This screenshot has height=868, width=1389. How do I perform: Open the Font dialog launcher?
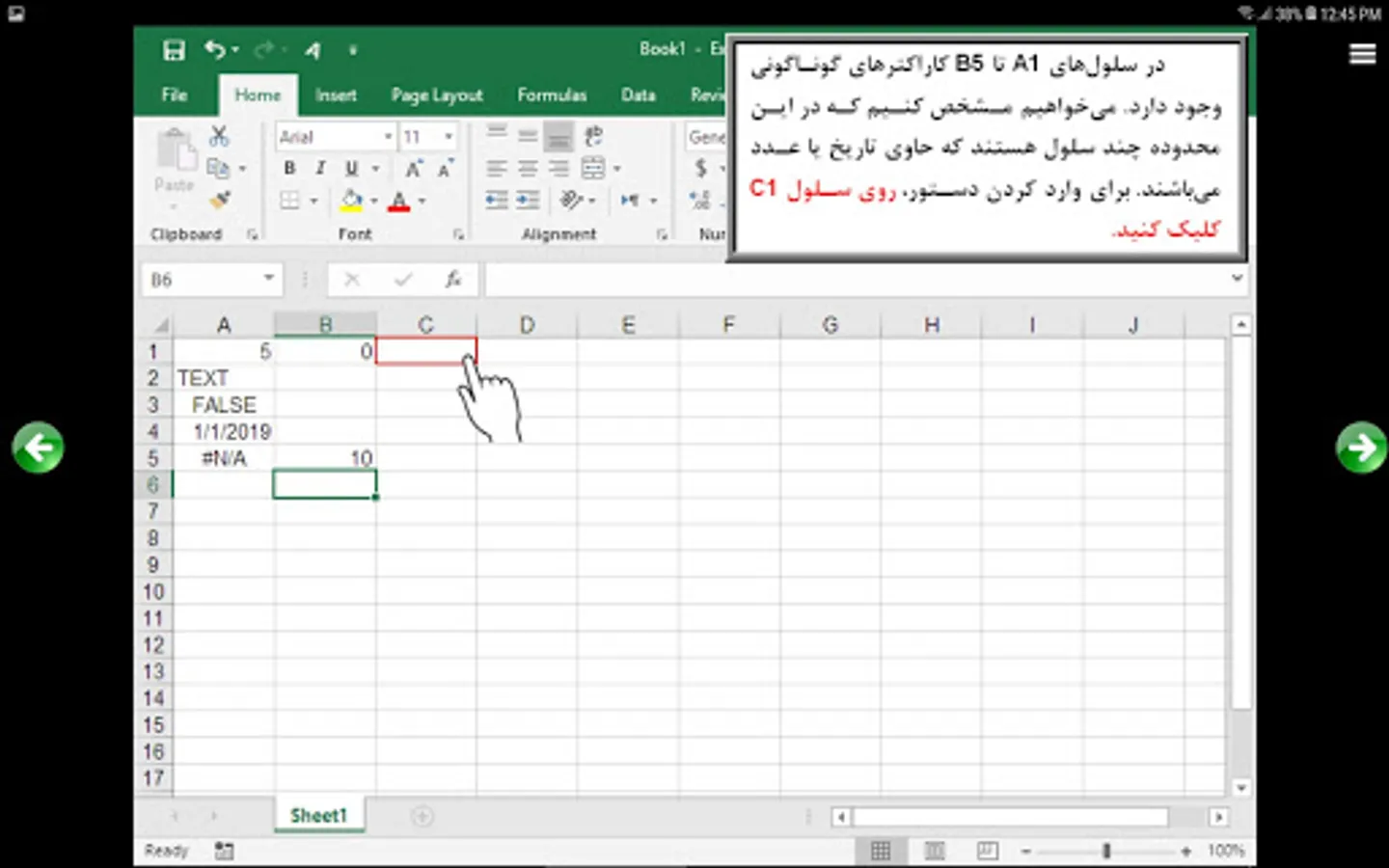(x=458, y=234)
